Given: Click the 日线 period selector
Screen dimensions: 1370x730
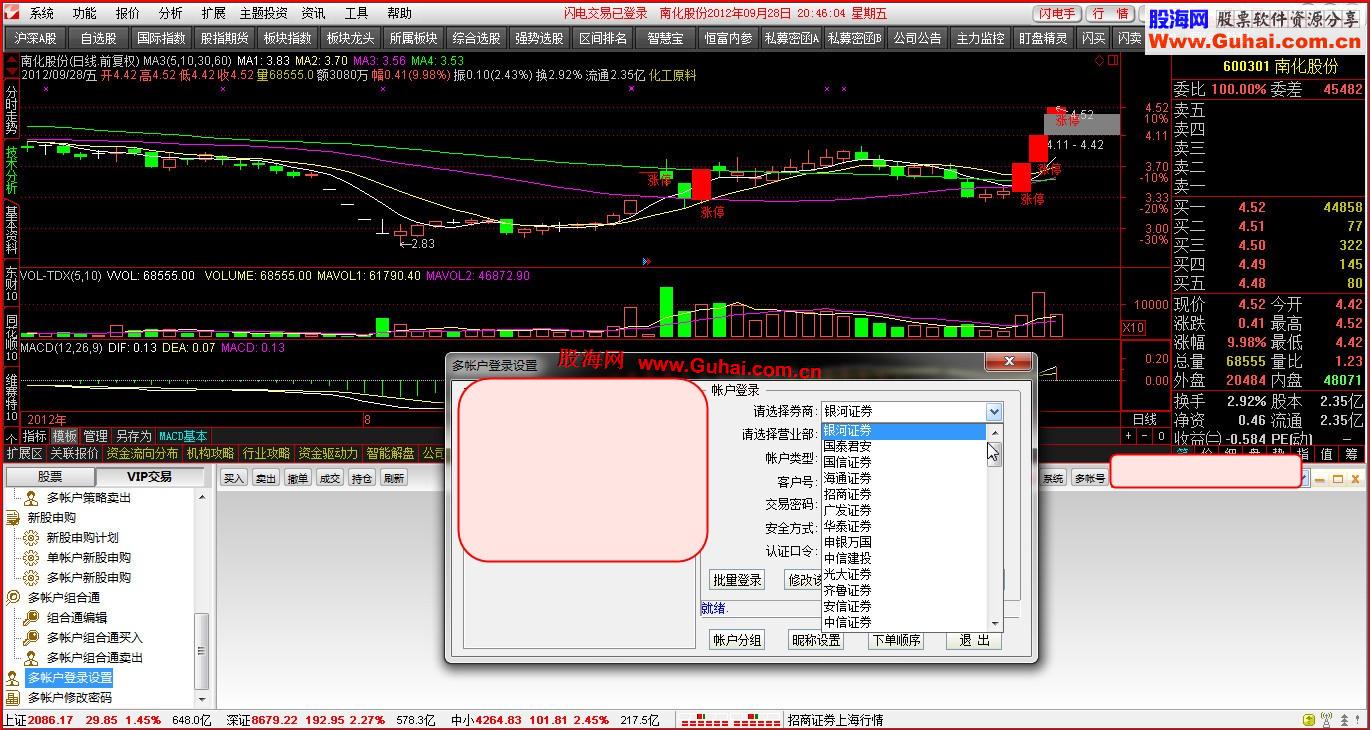Looking at the screenshot, I should (x=1144, y=419).
